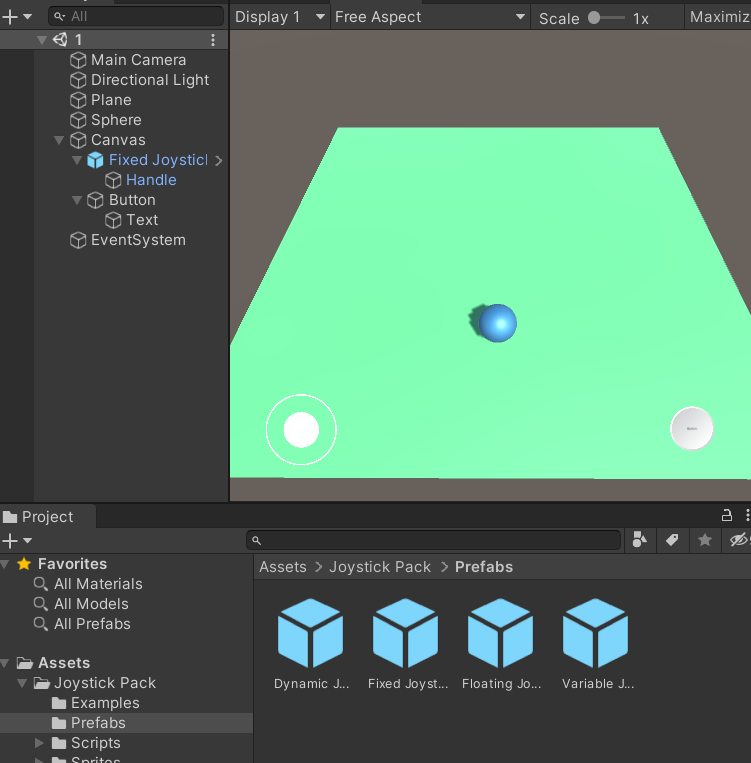Open the Free Aspect dropdown
This screenshot has height=763, width=751.
(430, 17)
